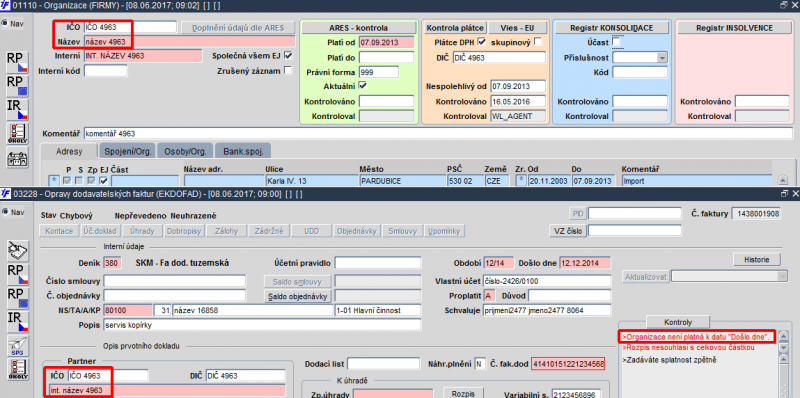Viewport: 800px width, 398px height.
Task: Click the scanner icon below lower Nav
Action: (17, 252)
